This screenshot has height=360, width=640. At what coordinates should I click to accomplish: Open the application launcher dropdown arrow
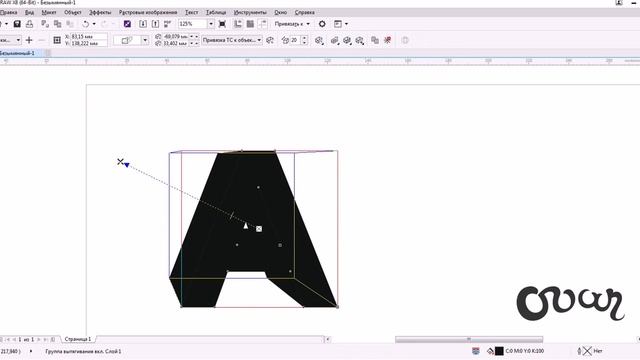[347, 24]
